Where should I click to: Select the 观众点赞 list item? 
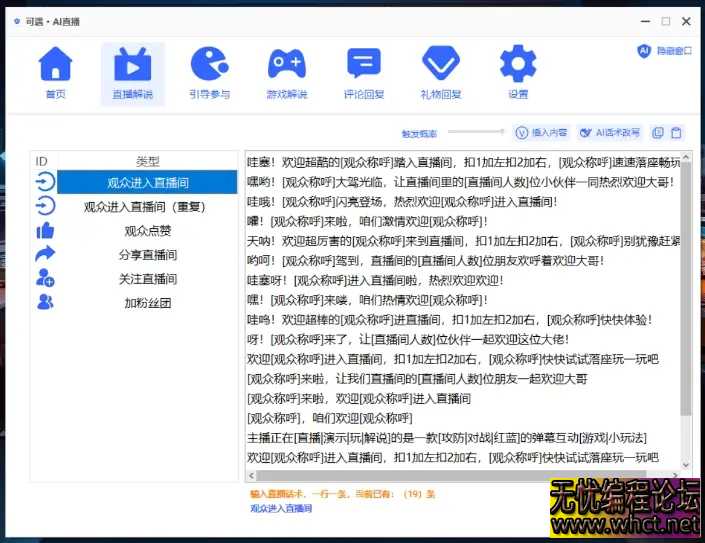pyautogui.click(x=148, y=231)
